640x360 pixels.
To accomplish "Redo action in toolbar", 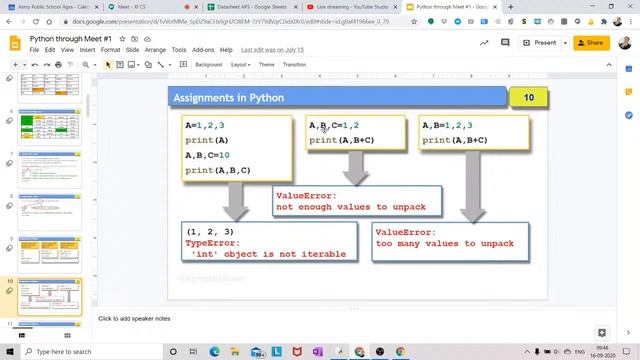I will (x=47, y=64).
